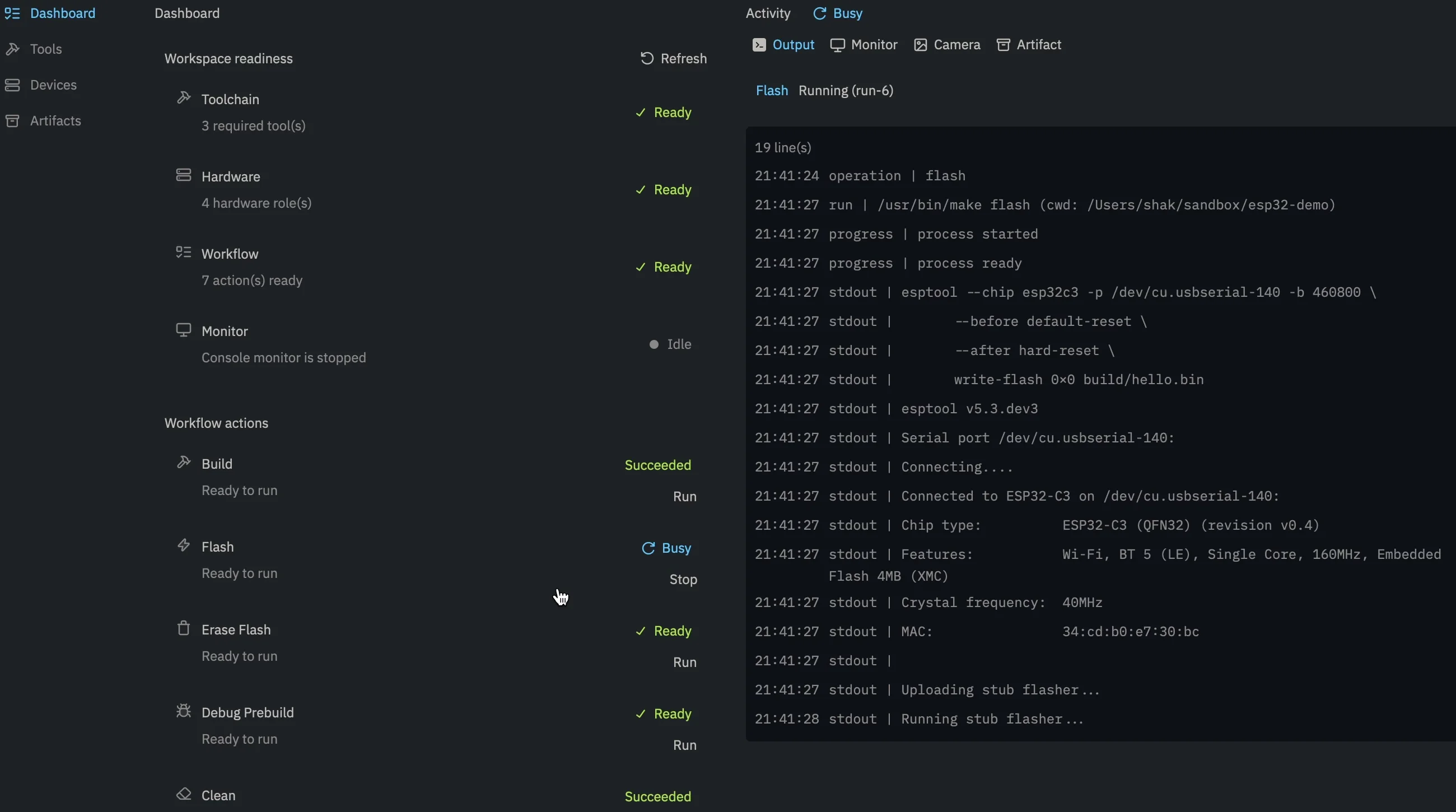Click the 'Chip type: ESP32-C3' log line
Screen dimensions: 1456x812
(x=1037, y=525)
